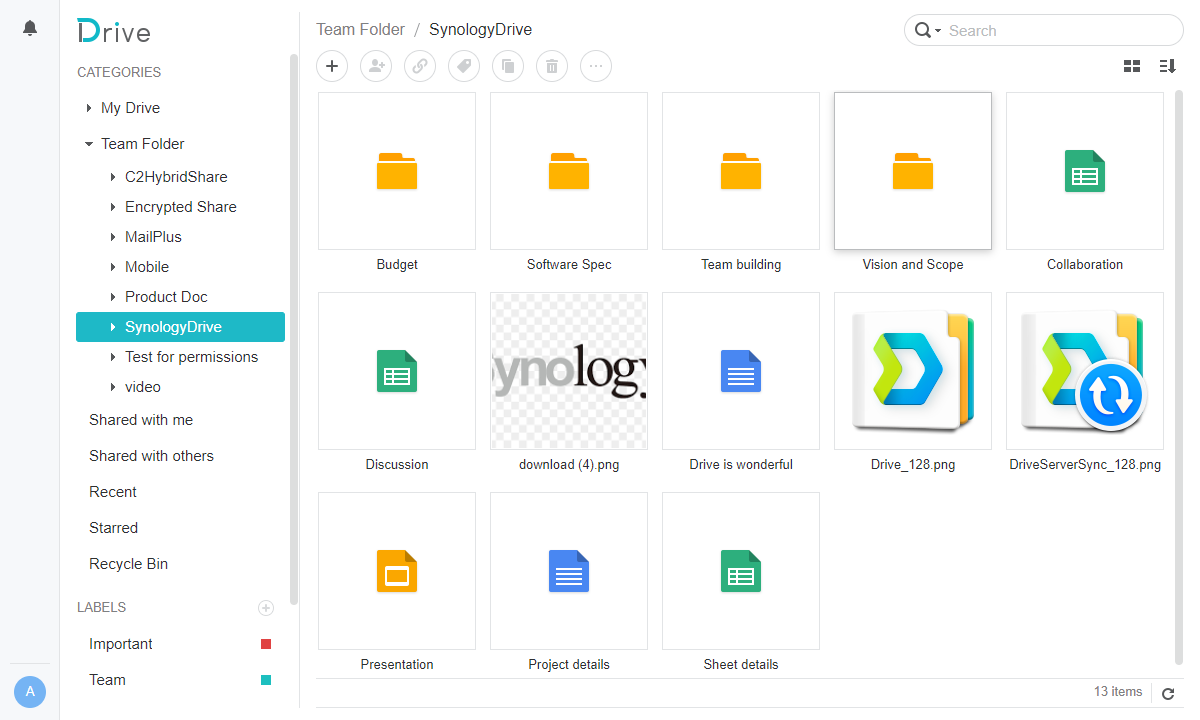Screen dimensions: 1200x720
Task: Refresh the file list
Action: (x=1168, y=693)
